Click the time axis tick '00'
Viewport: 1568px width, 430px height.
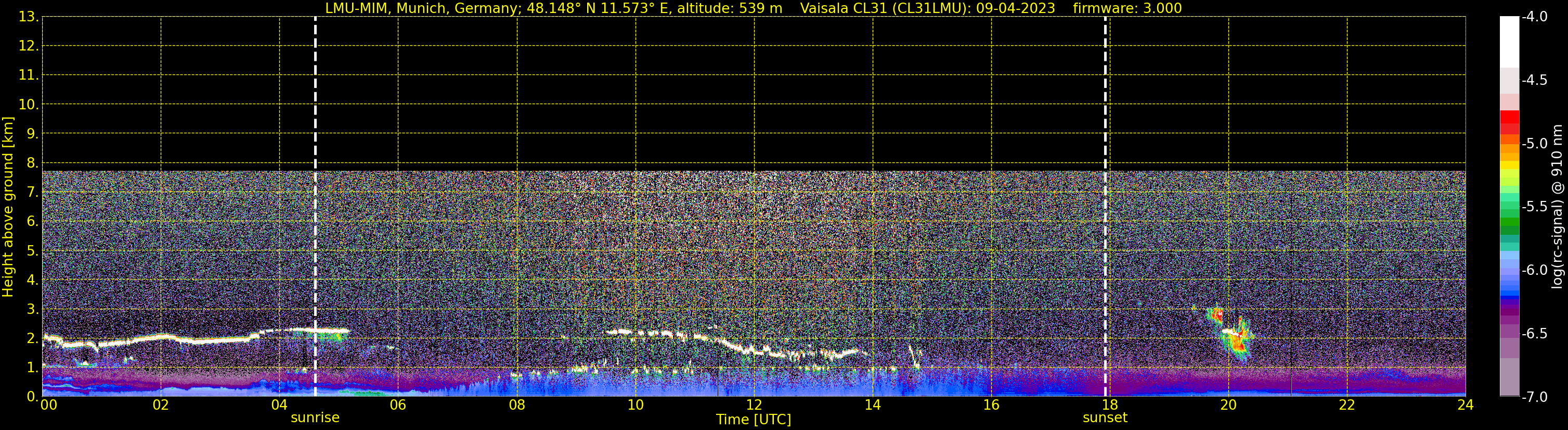(49, 405)
